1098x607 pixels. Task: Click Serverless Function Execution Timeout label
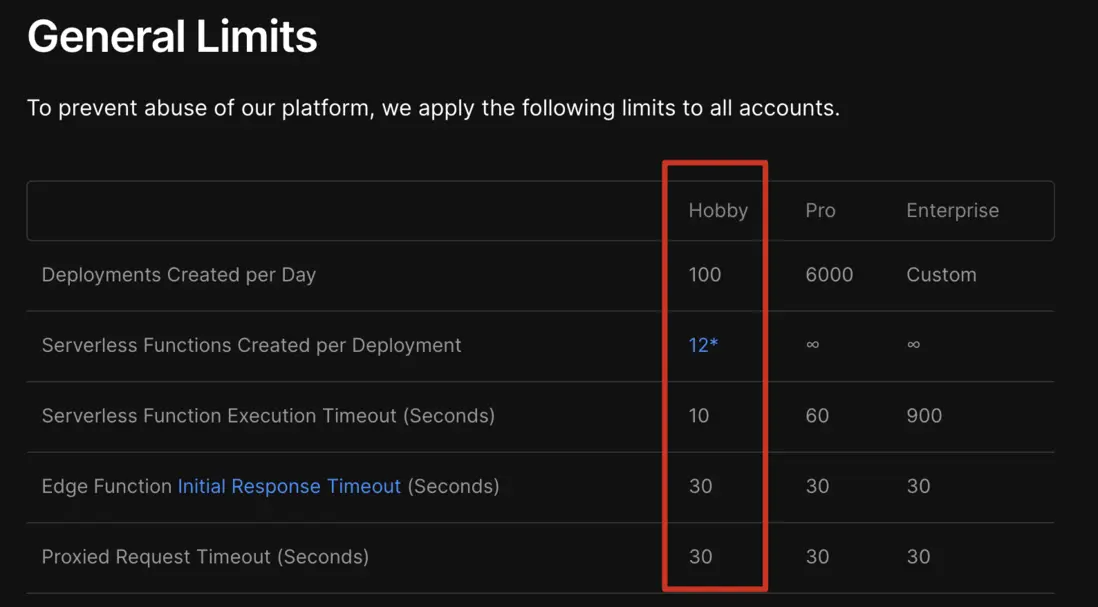268,415
